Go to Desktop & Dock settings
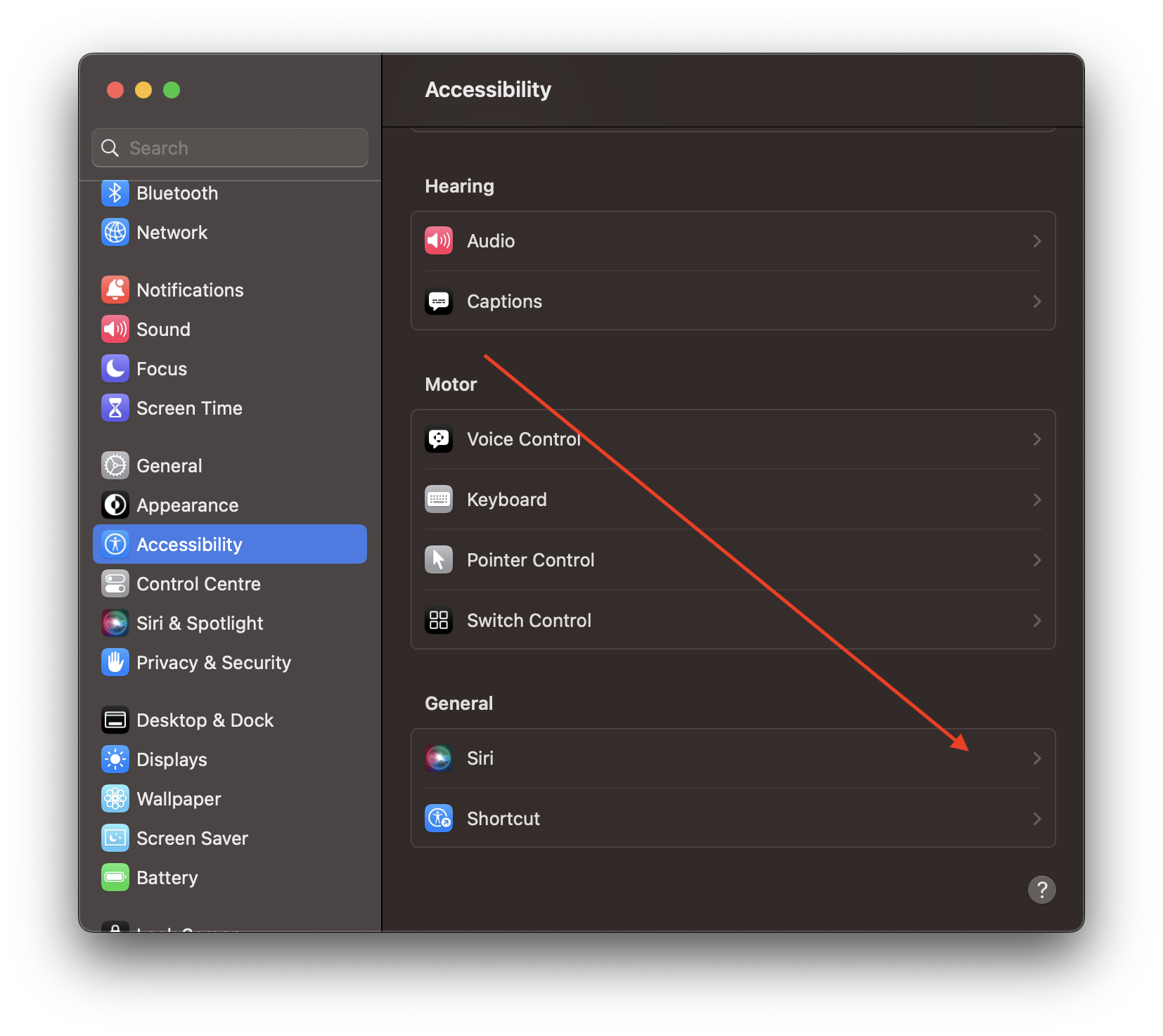The image size is (1163, 1036). coord(205,720)
